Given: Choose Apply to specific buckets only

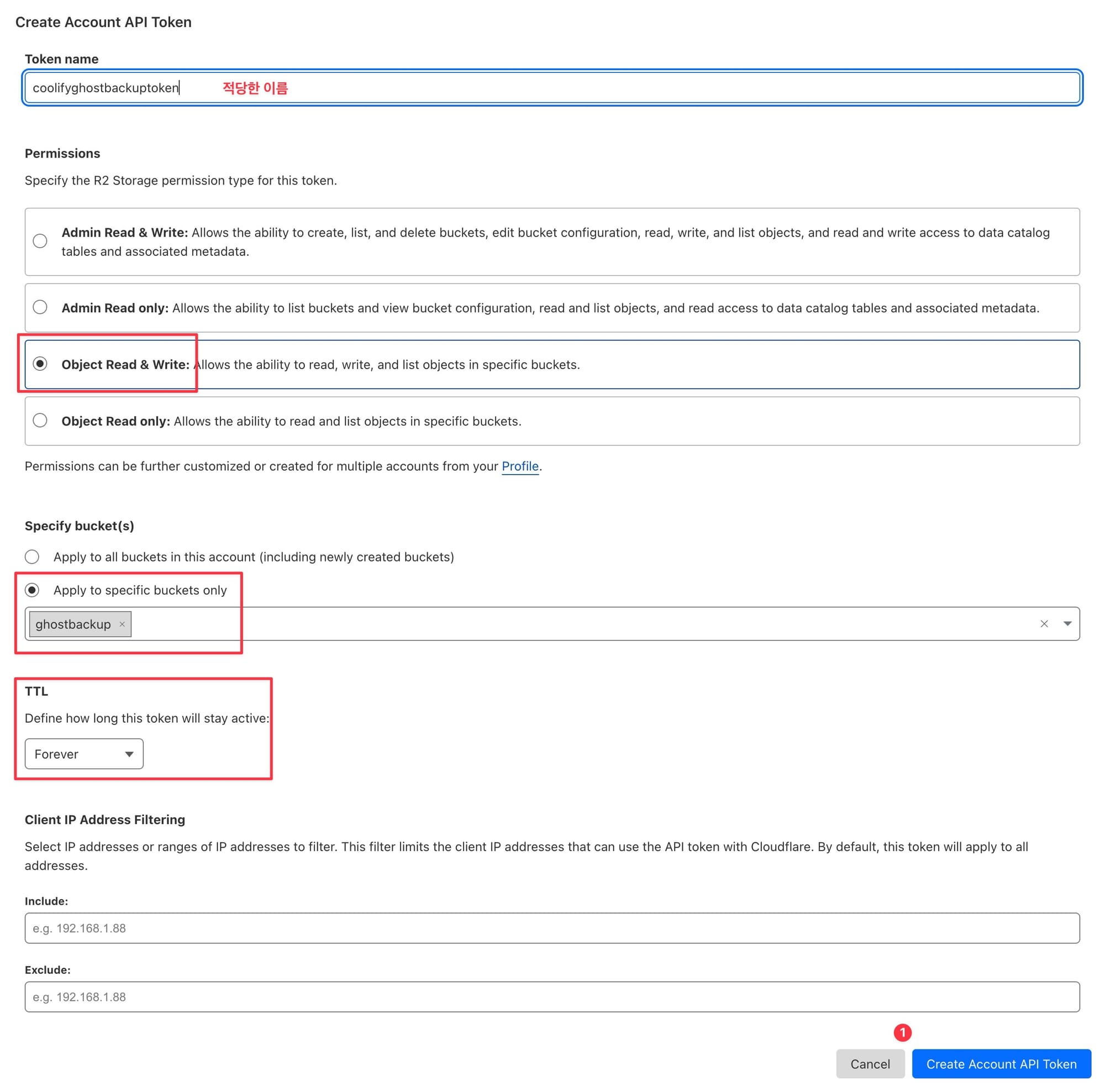Looking at the screenshot, I should click(32, 590).
